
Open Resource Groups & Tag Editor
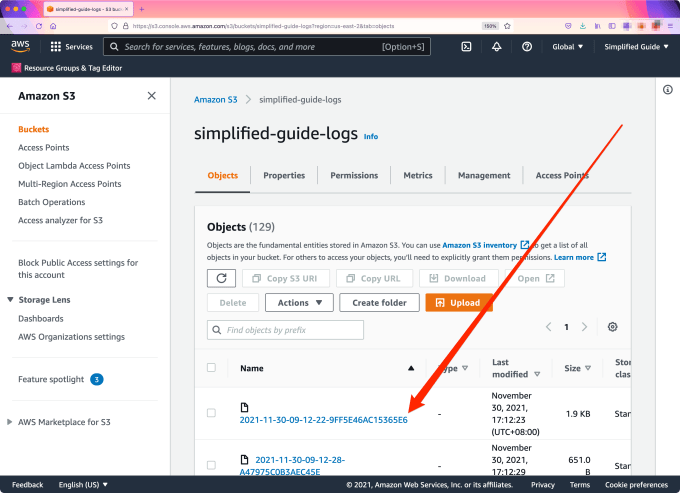tap(67, 68)
